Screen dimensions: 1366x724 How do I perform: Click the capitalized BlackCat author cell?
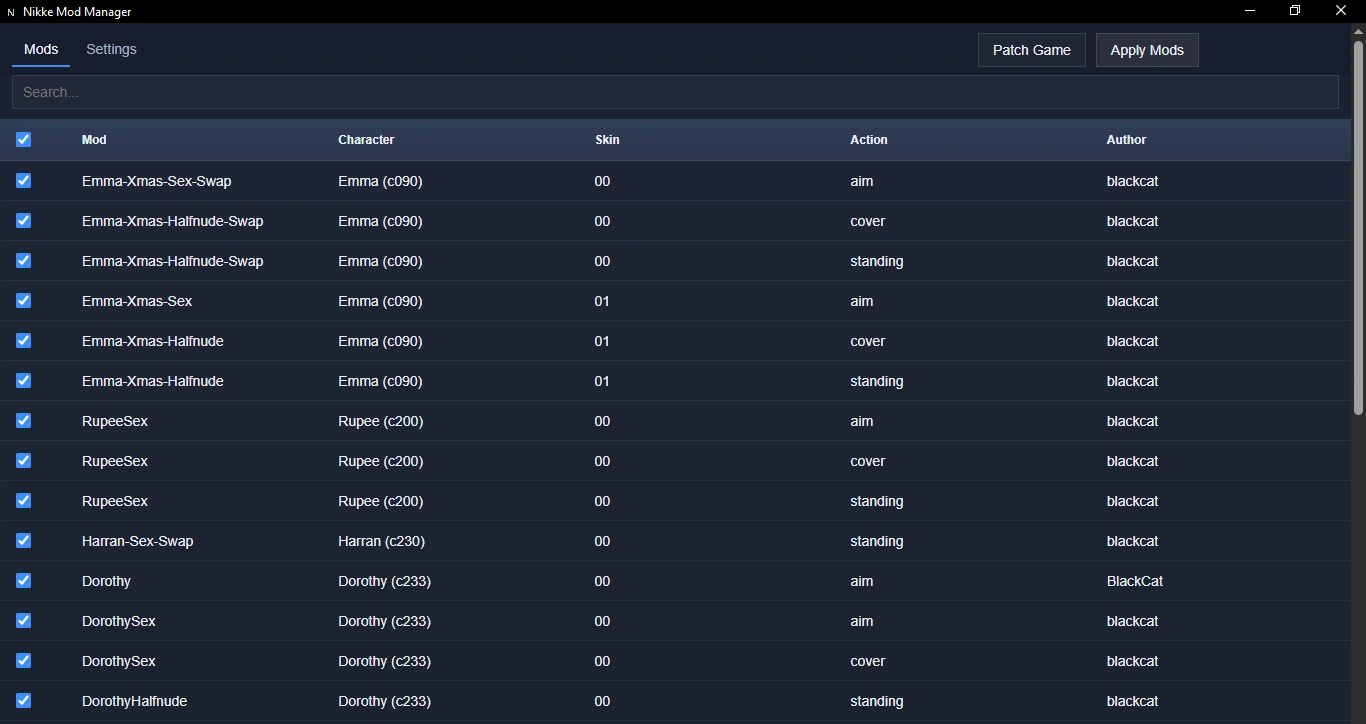pyautogui.click(x=1135, y=581)
